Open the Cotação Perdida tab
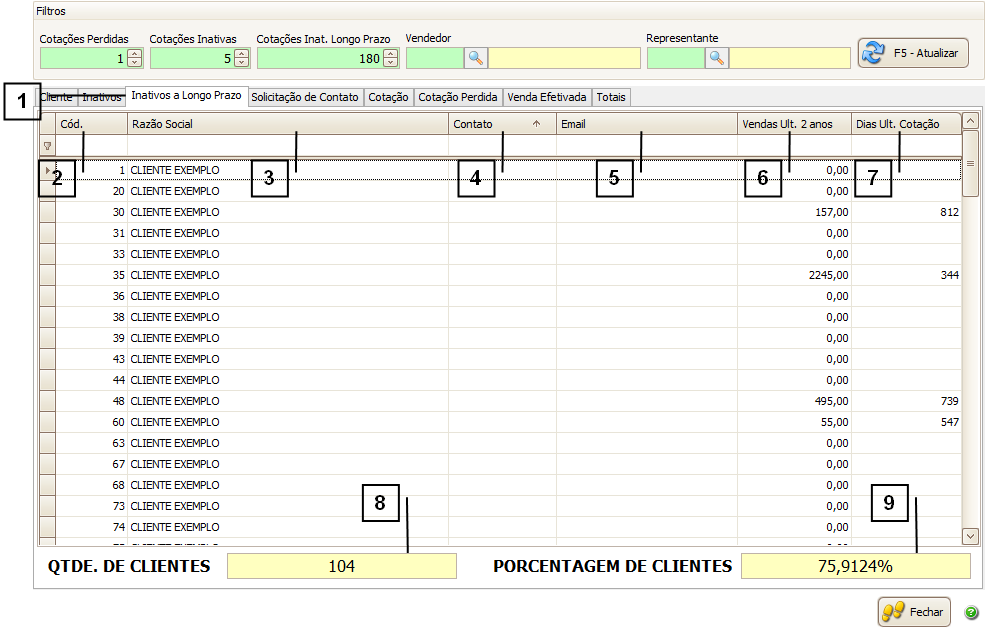 click(x=457, y=97)
